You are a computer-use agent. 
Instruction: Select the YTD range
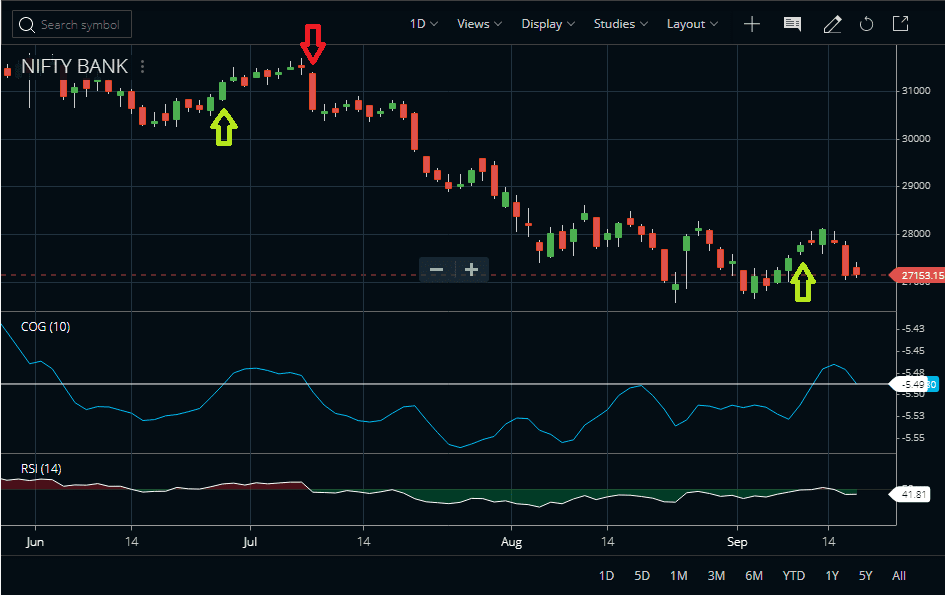pos(794,576)
